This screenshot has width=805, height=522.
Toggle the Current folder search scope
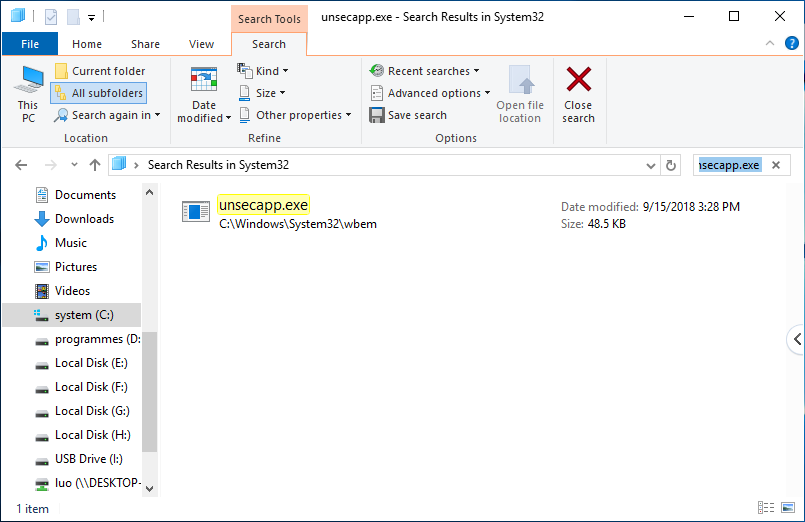[x=99, y=71]
